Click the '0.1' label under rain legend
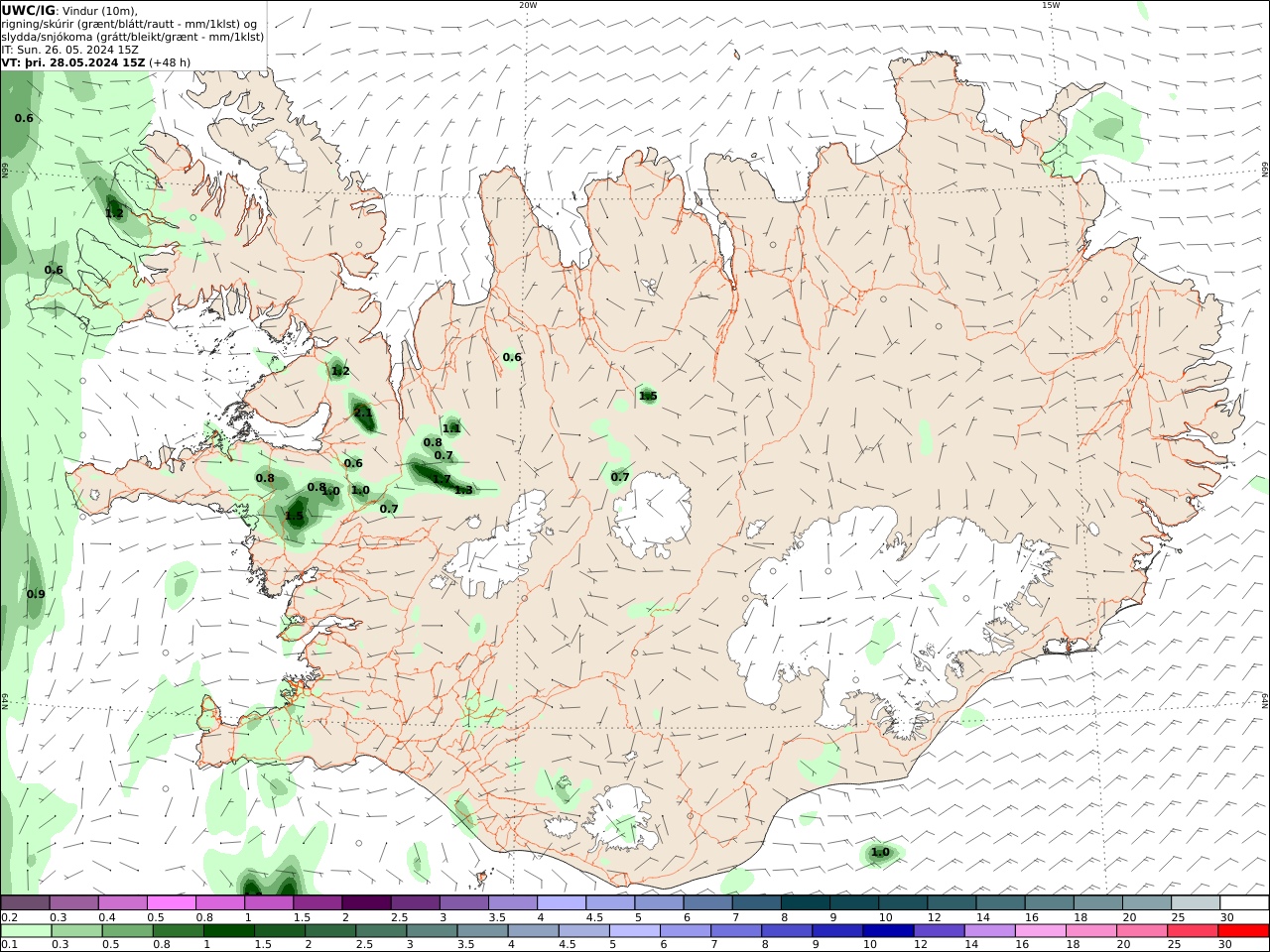Image resolution: width=1270 pixels, height=952 pixels. (9, 945)
